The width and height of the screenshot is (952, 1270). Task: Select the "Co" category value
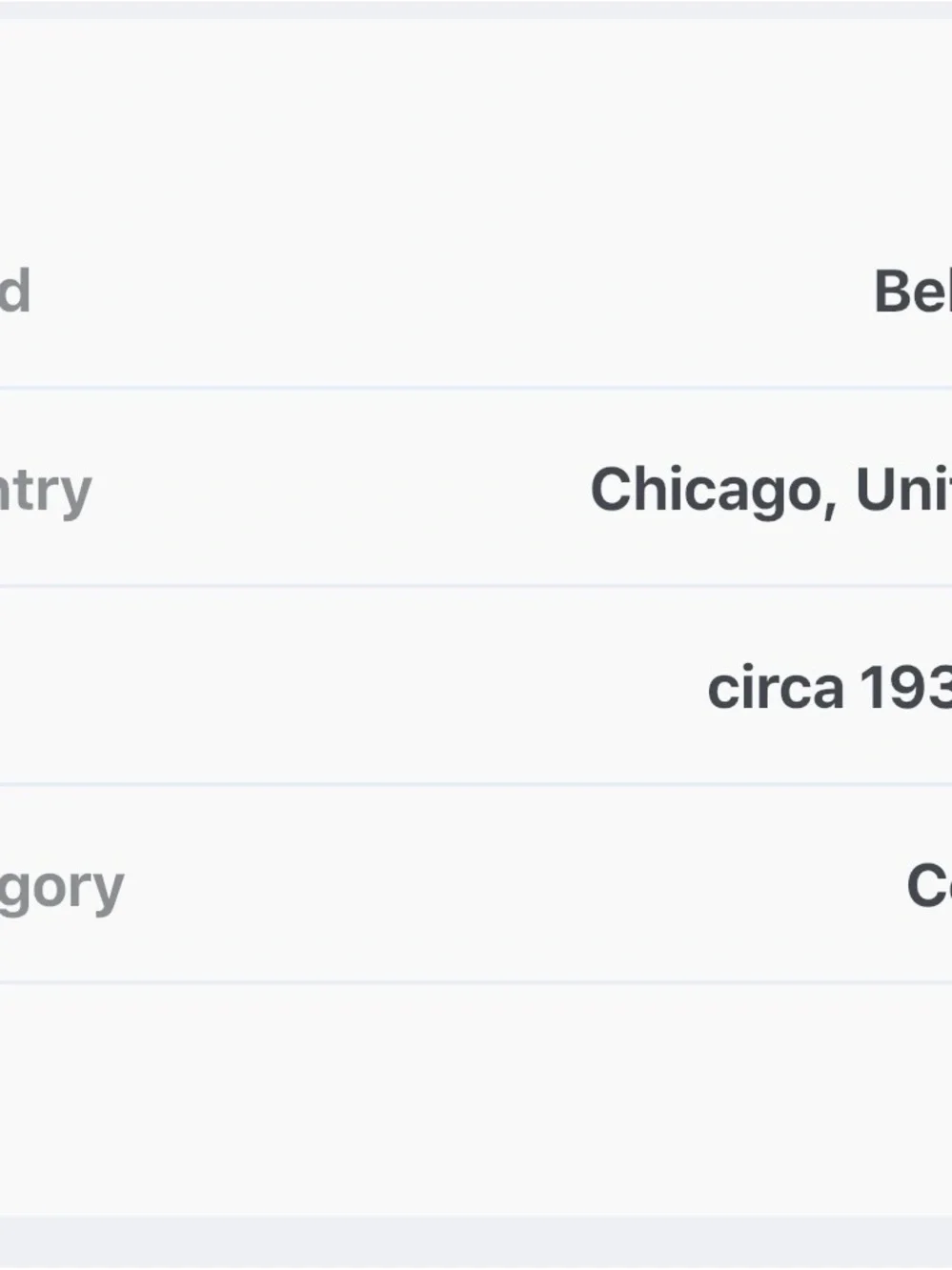coord(929,886)
